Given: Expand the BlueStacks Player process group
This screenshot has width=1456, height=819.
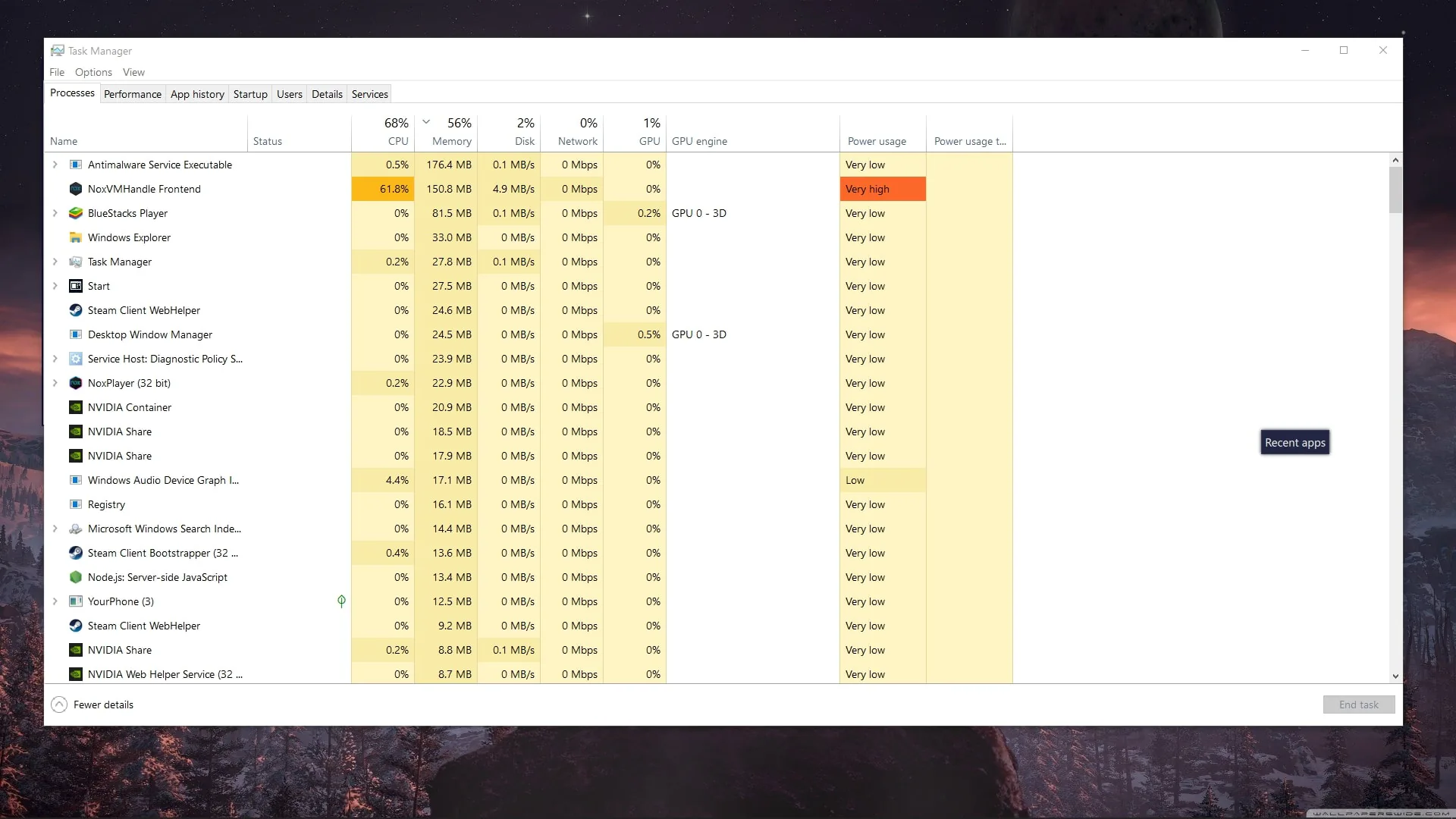Looking at the screenshot, I should coord(55,213).
